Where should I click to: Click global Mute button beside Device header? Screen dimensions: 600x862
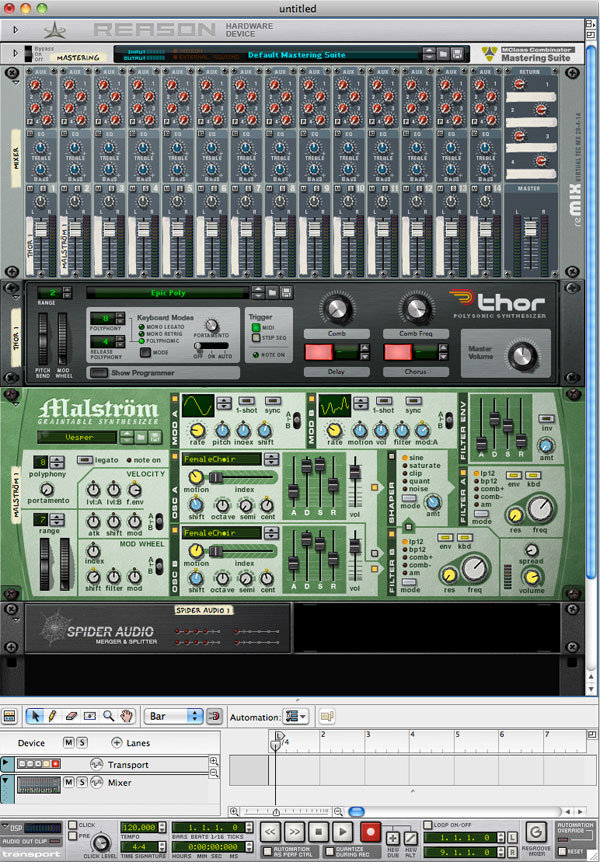(68, 743)
